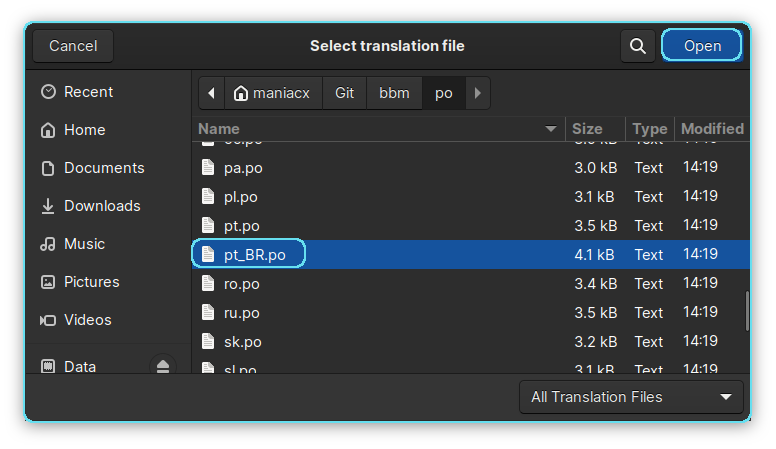Viewport: 776px width, 449px height.
Task: Eject the Data drive
Action: pyautogui.click(x=163, y=367)
